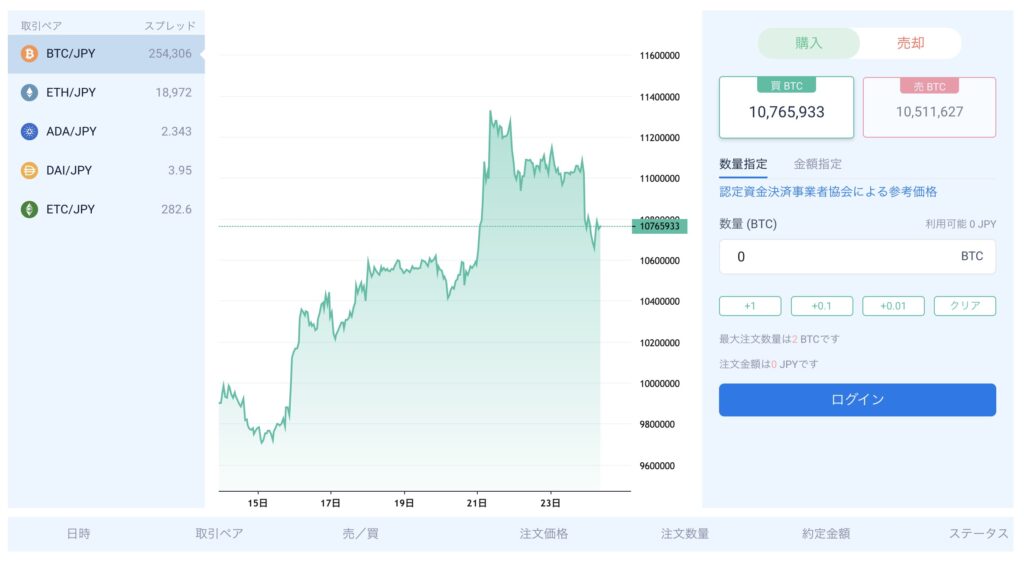Clear quantity with クリア button

pyautogui.click(x=965, y=306)
